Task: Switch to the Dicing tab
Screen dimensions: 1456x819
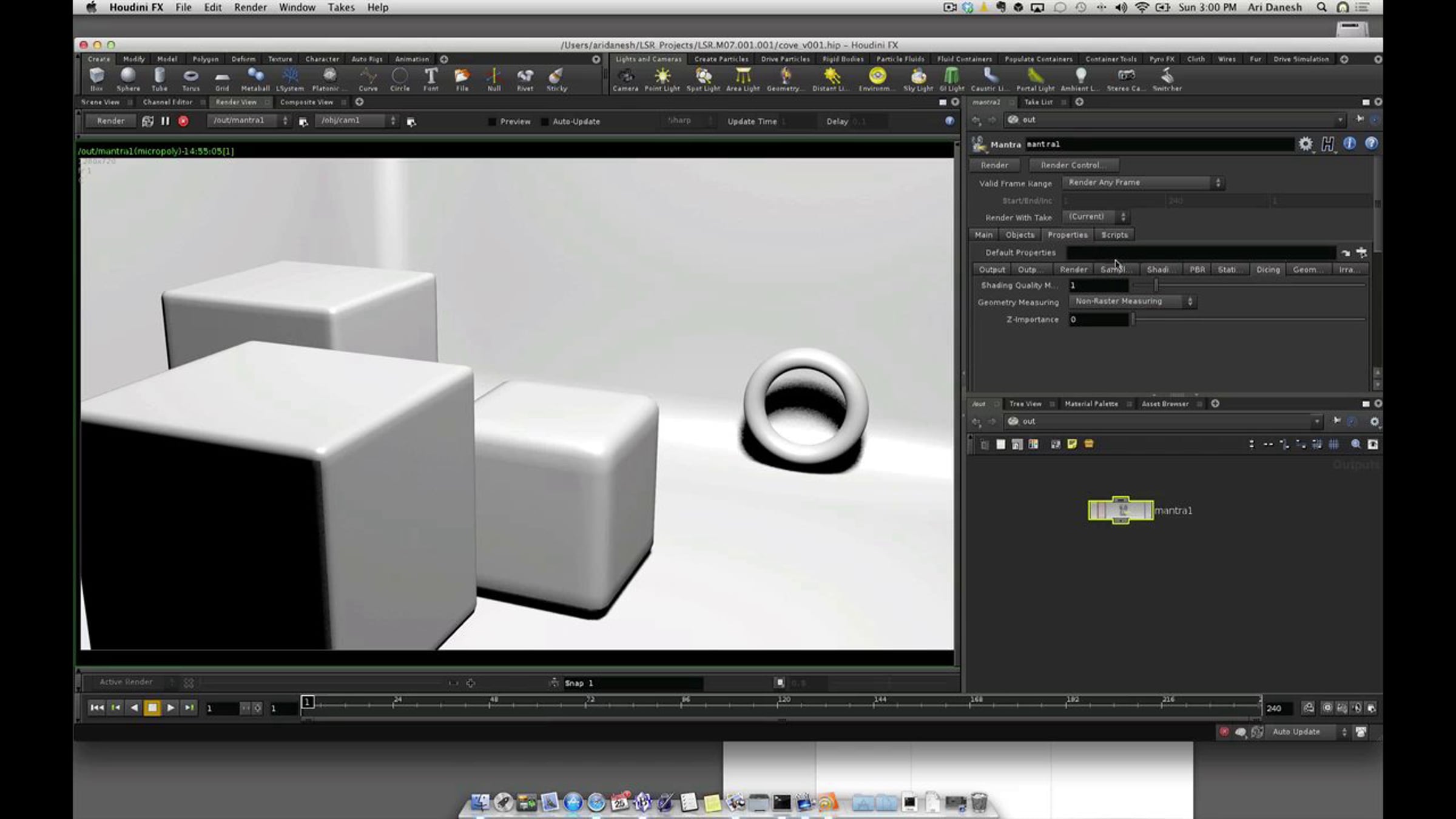Action: 1267,269
